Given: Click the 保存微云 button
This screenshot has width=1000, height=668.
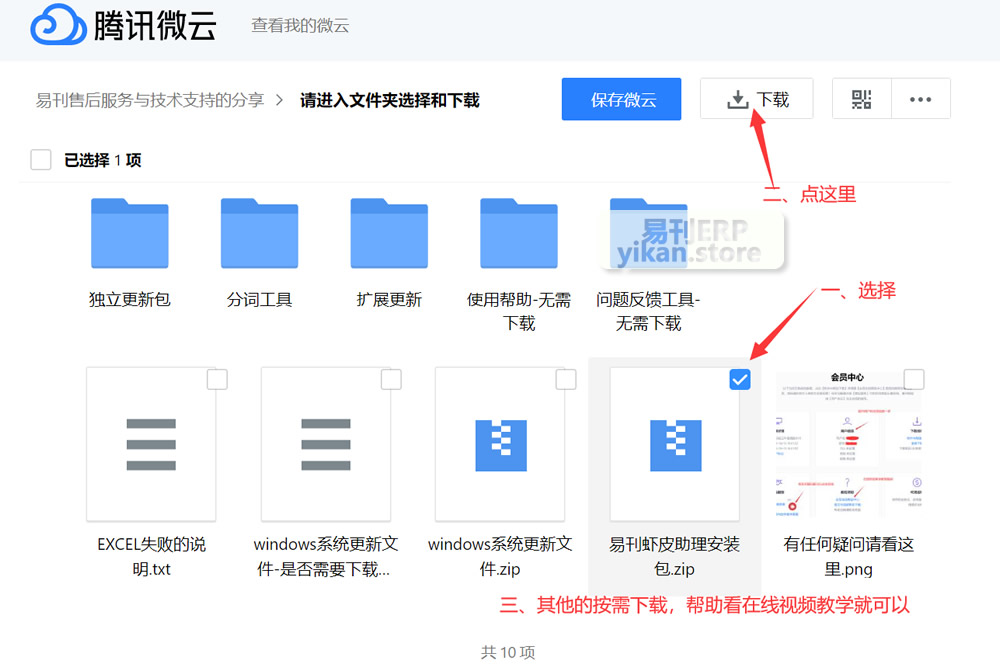Looking at the screenshot, I should (621, 99).
